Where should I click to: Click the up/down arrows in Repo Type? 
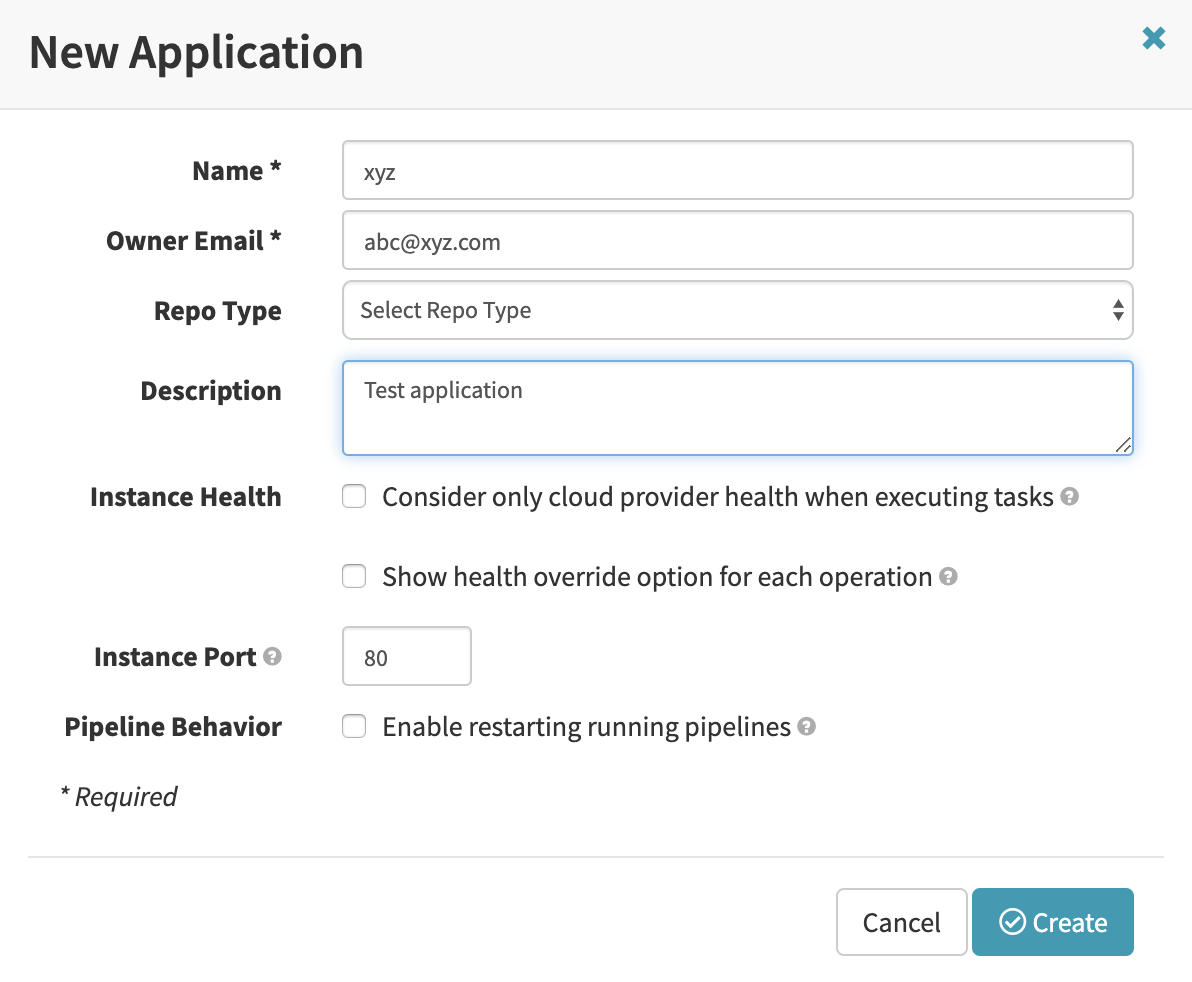(x=1117, y=310)
